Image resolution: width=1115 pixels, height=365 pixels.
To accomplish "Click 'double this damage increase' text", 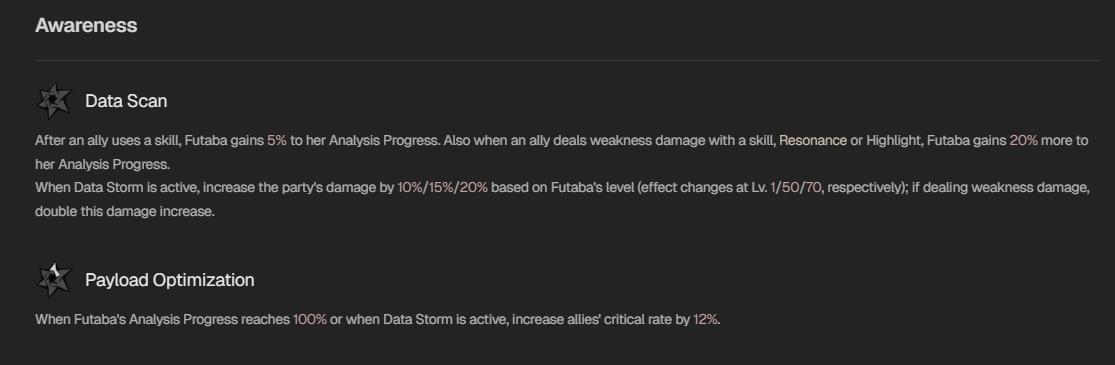I will (123, 212).
